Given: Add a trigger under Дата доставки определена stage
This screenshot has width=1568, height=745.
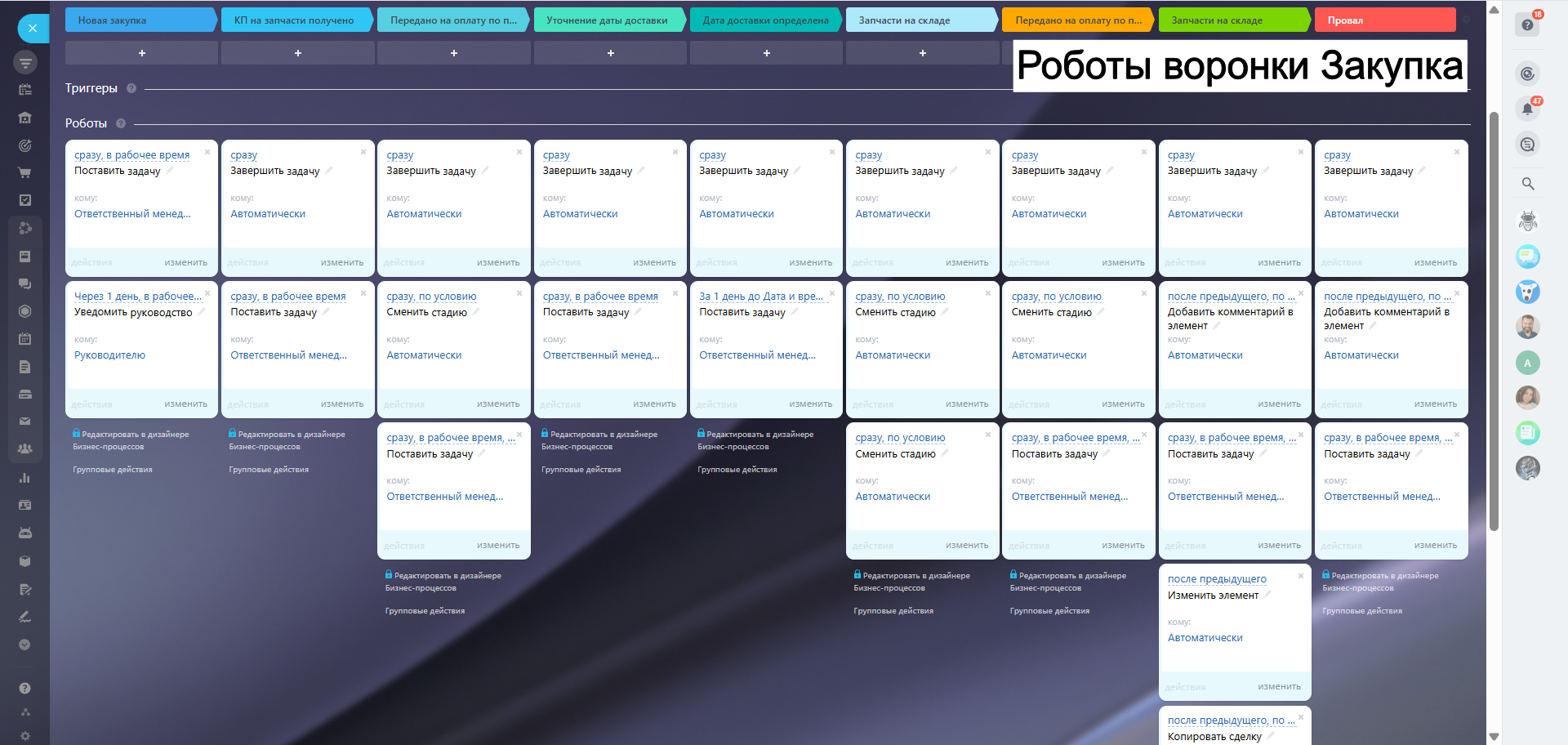Looking at the screenshot, I should coord(766,53).
